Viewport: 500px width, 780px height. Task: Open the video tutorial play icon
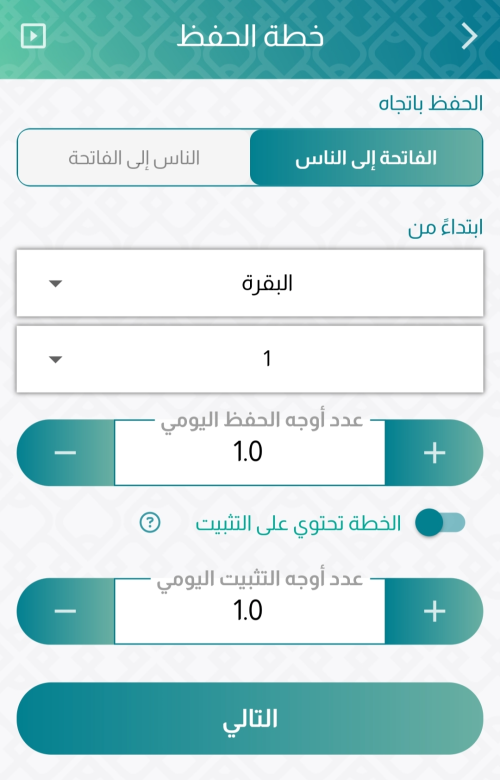(33, 36)
